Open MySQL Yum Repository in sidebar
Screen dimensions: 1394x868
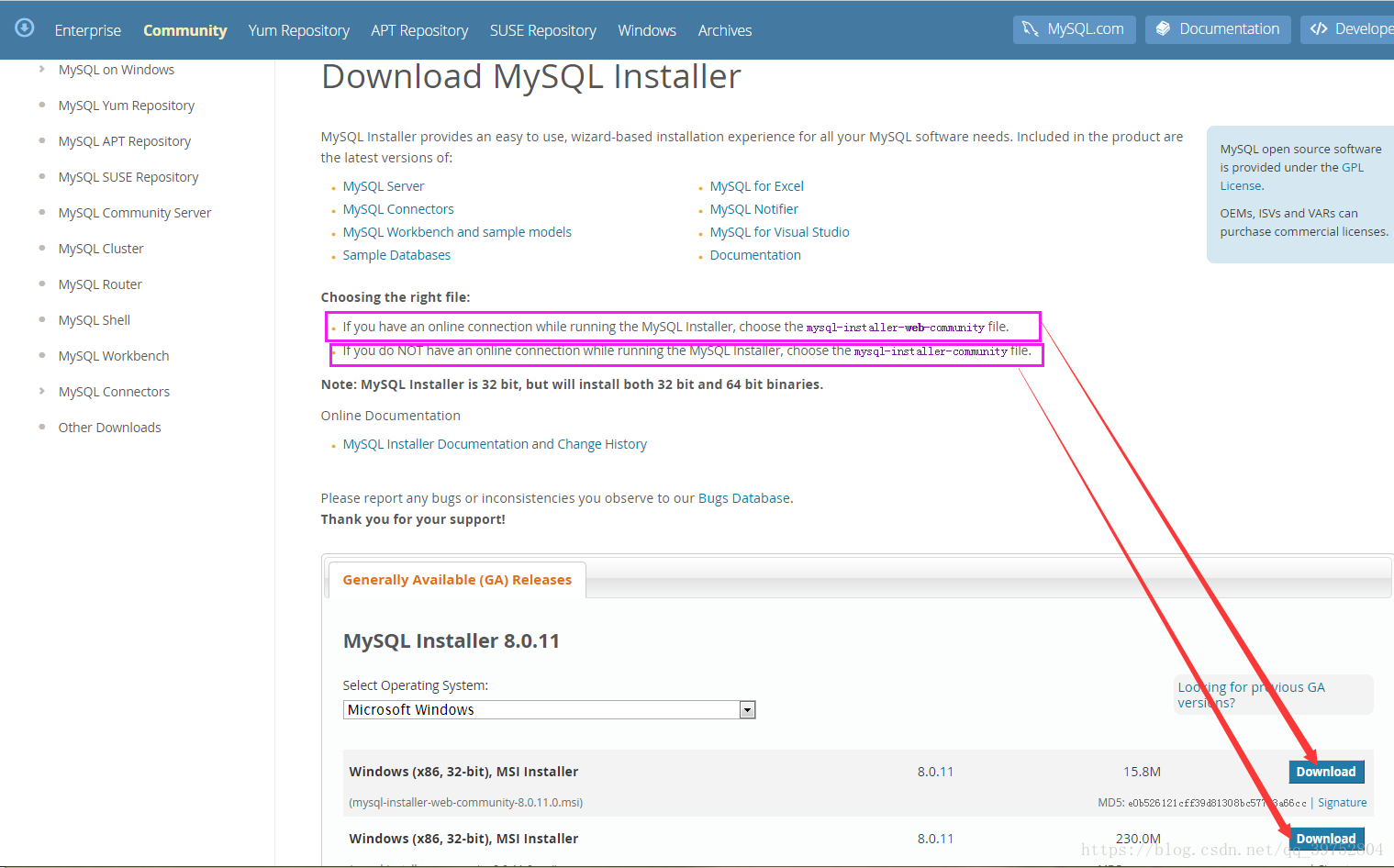[126, 106]
